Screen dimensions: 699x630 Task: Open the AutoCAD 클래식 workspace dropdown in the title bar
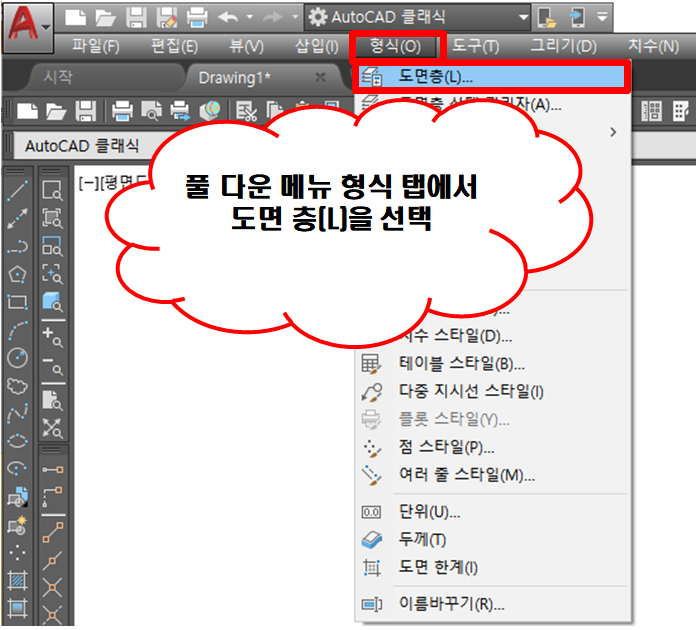point(418,17)
